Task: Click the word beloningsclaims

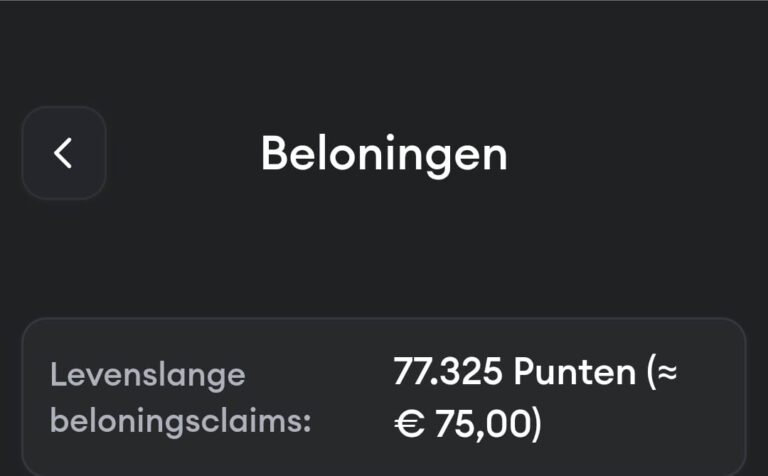Action: [180, 421]
